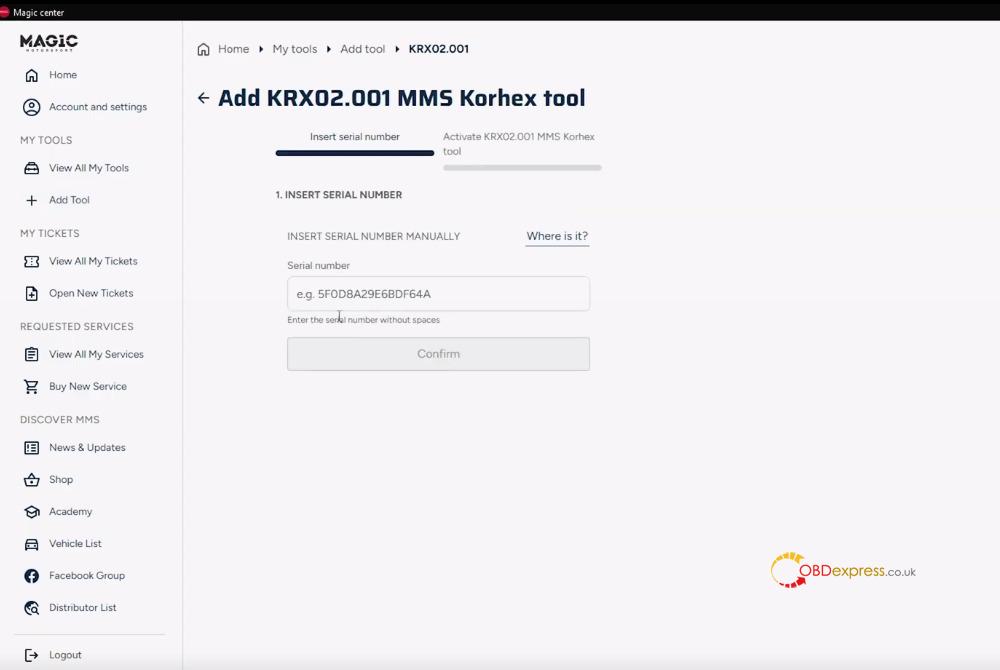Click the Open New Tickets document icon
Viewport: 1000px width, 670px height.
coord(31,293)
